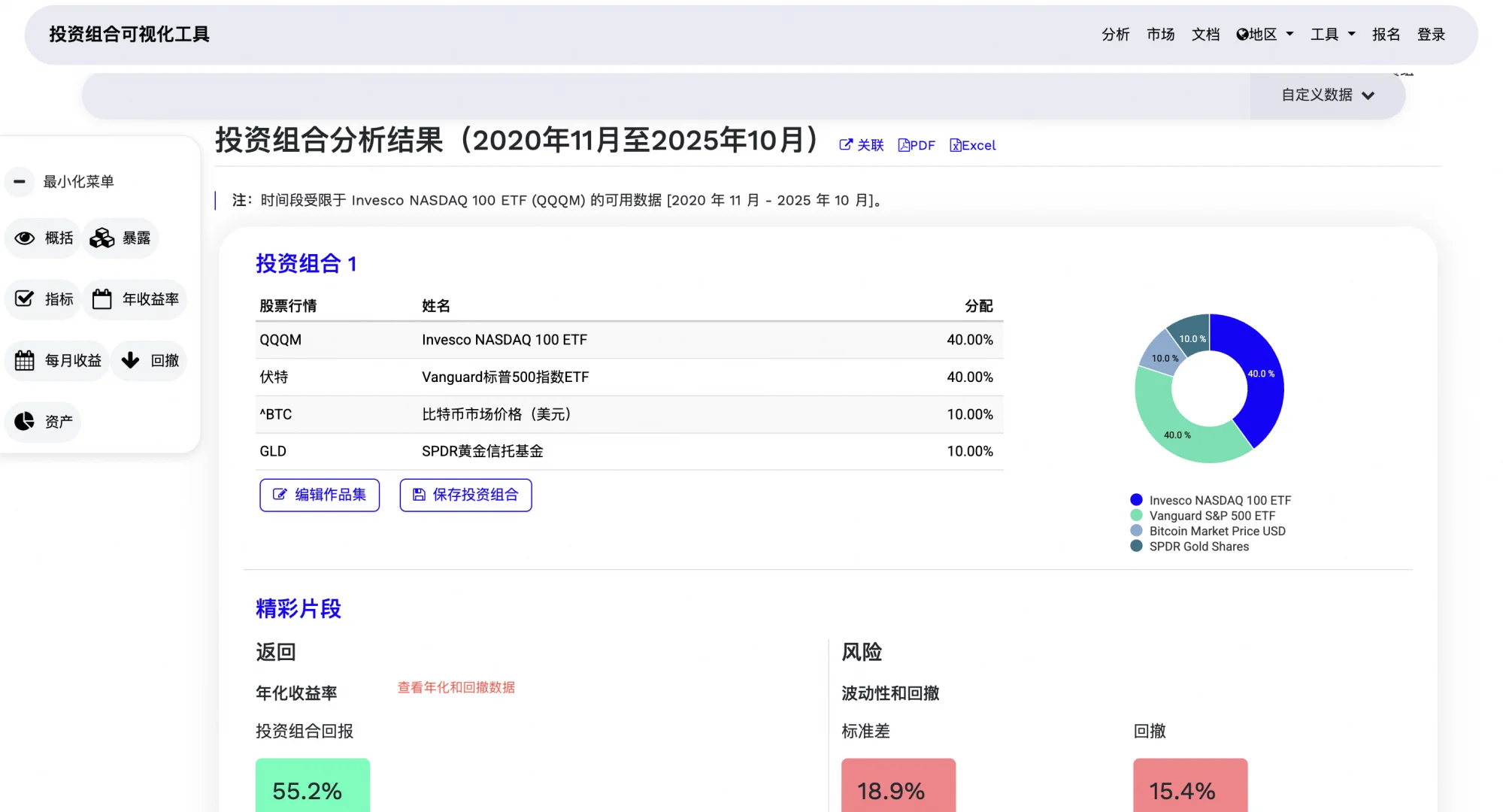Screen dimensions: 1503x812
Task: Open the 概括 overview panel in sidebar
Action: tap(42, 238)
